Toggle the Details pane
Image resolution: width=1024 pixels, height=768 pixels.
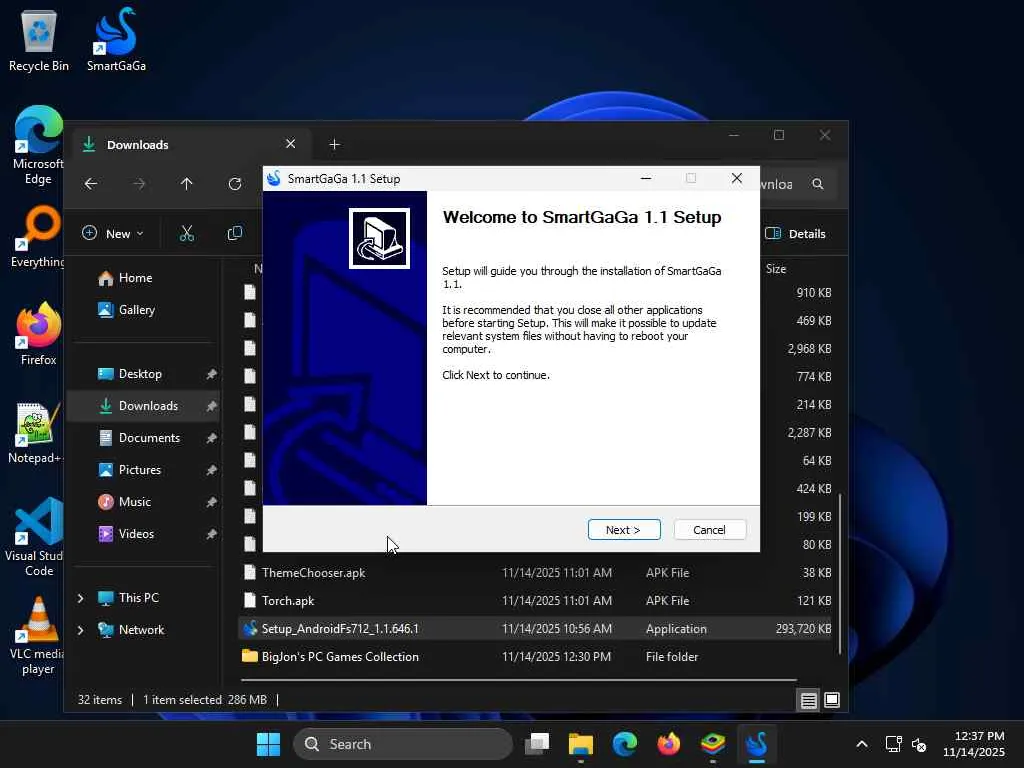(x=795, y=233)
